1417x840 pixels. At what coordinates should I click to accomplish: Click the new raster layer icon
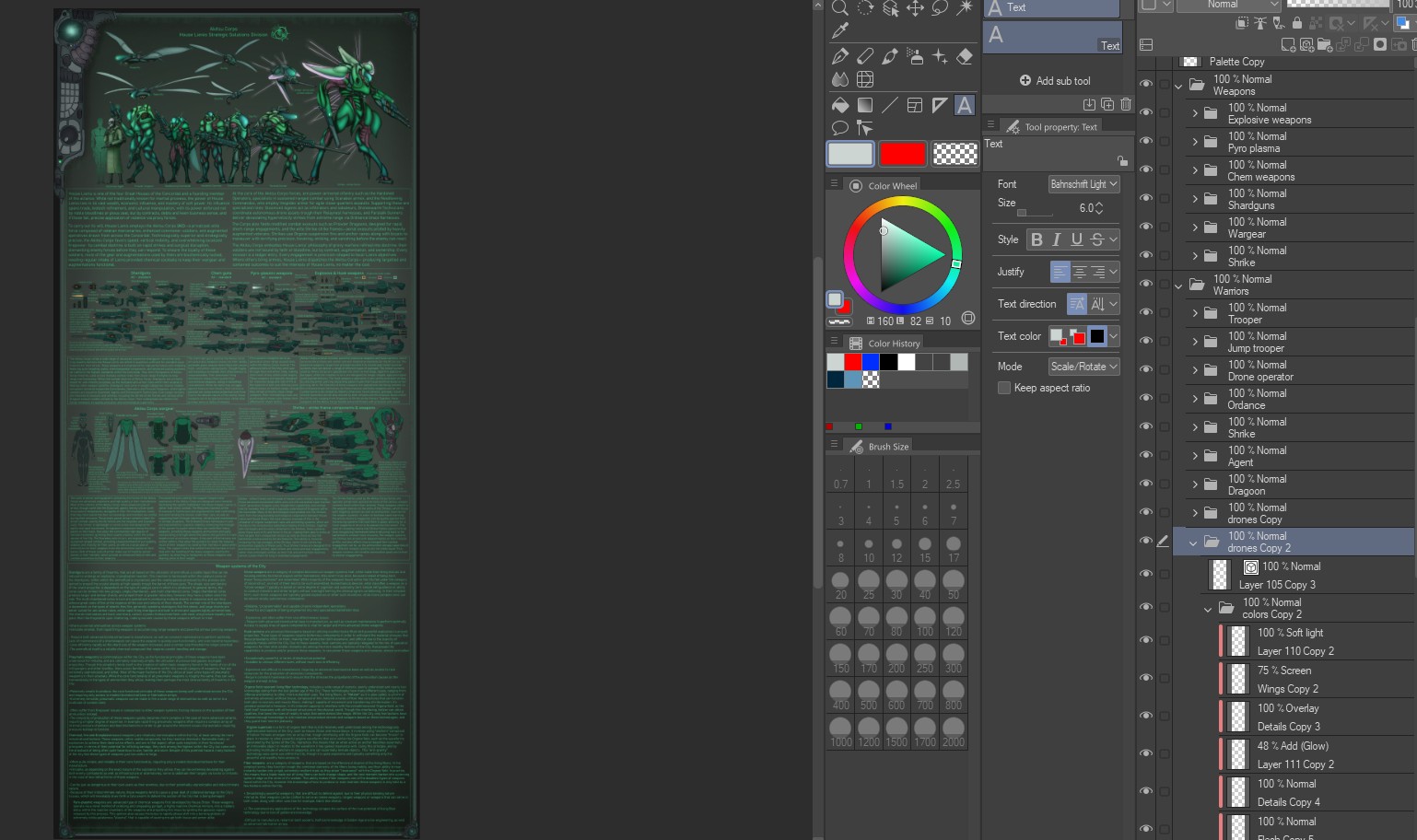[x=1289, y=44]
